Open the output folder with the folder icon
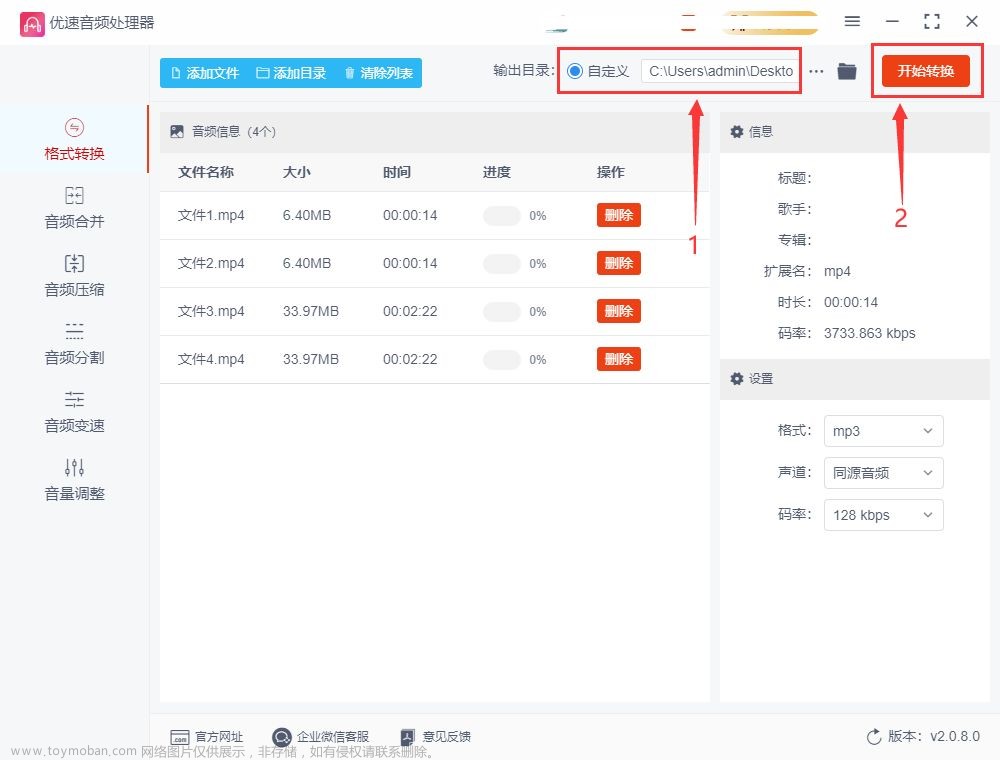The width and height of the screenshot is (1000, 760). pyautogui.click(x=847, y=71)
